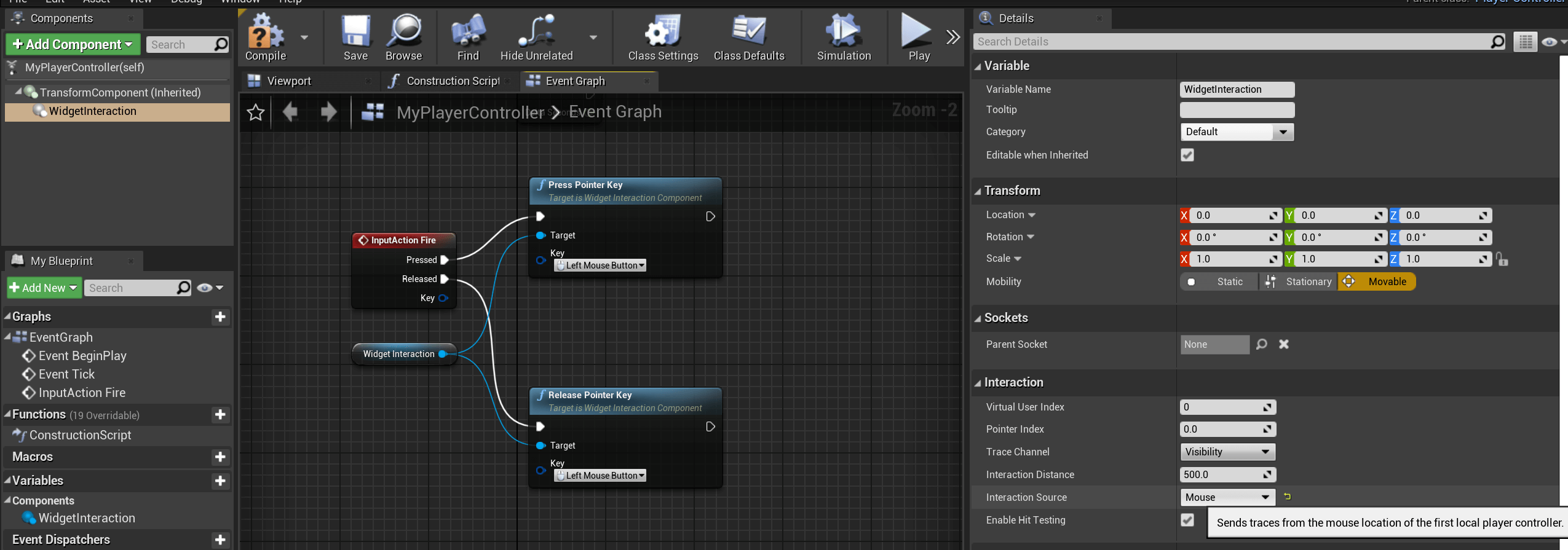
Task: Click MyPlayerController breadcrumb
Action: (x=470, y=112)
